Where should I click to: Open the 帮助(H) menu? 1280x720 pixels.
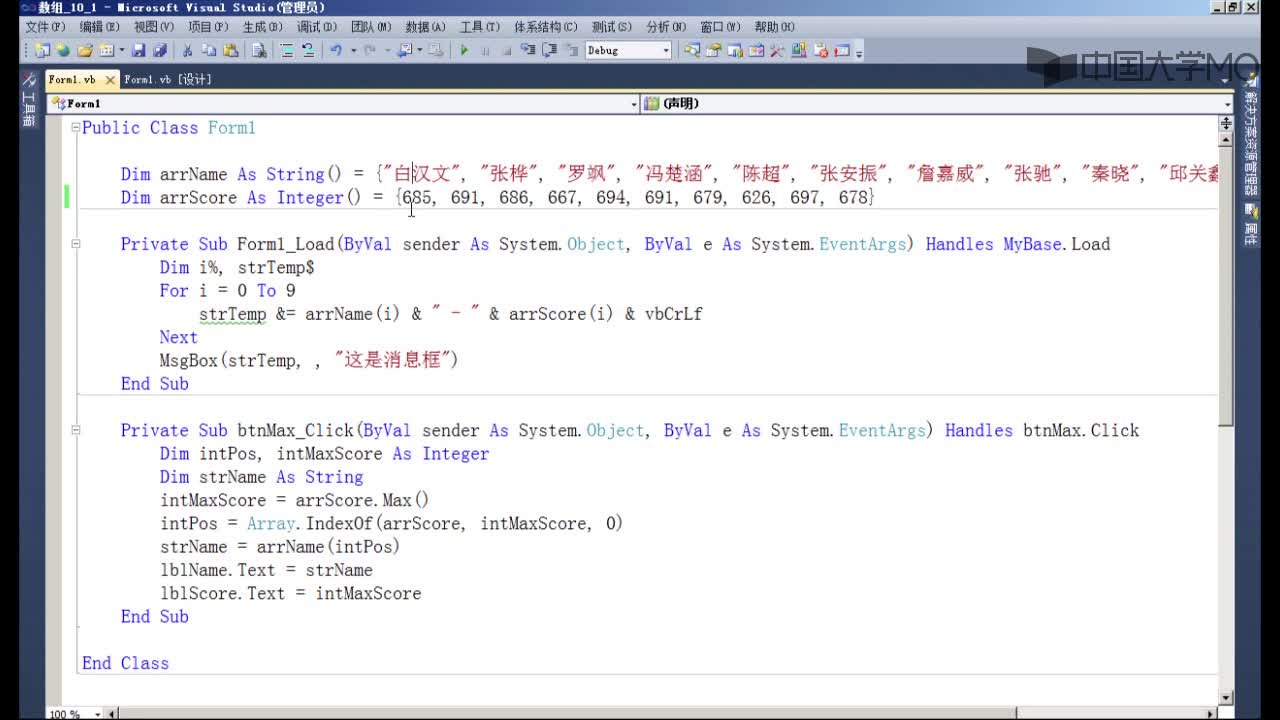pos(774,27)
